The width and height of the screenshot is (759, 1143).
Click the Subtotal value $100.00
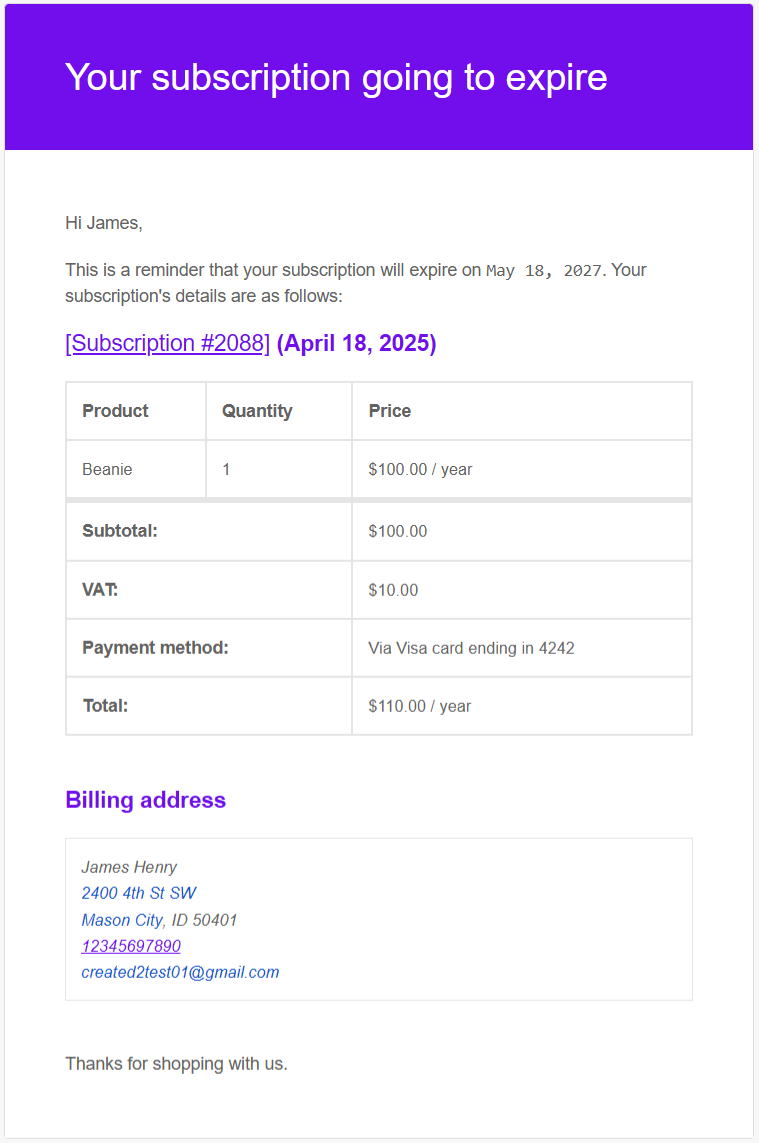398,531
